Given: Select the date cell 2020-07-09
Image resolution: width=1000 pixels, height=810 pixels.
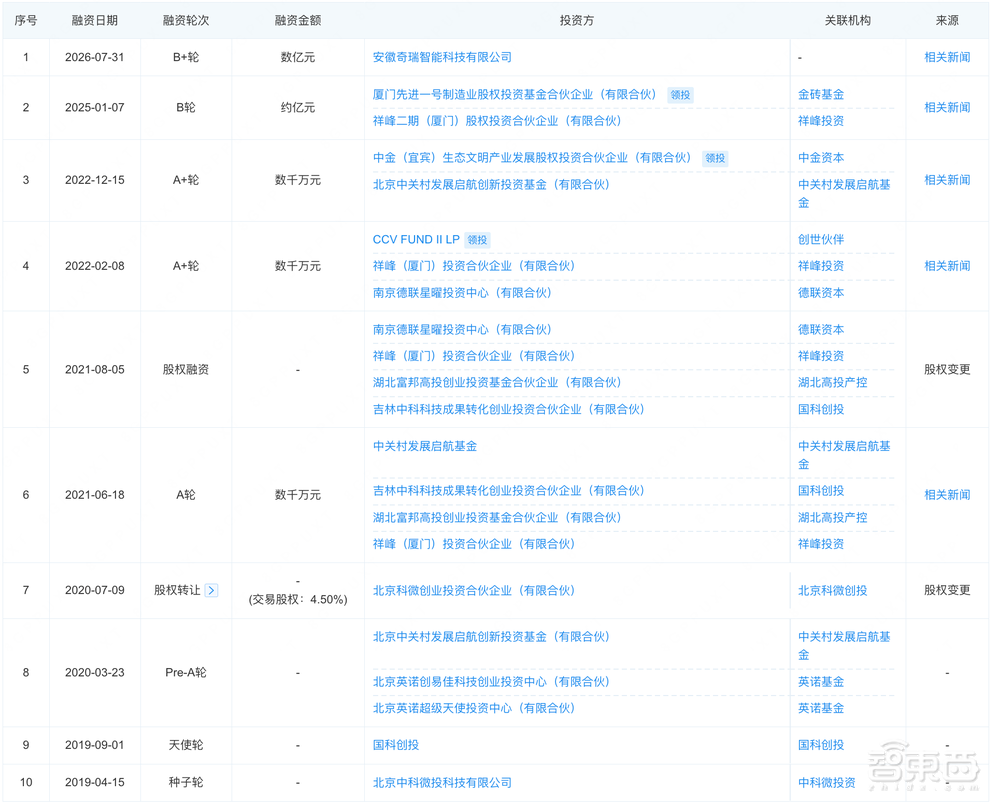Looking at the screenshot, I should 94,591.
